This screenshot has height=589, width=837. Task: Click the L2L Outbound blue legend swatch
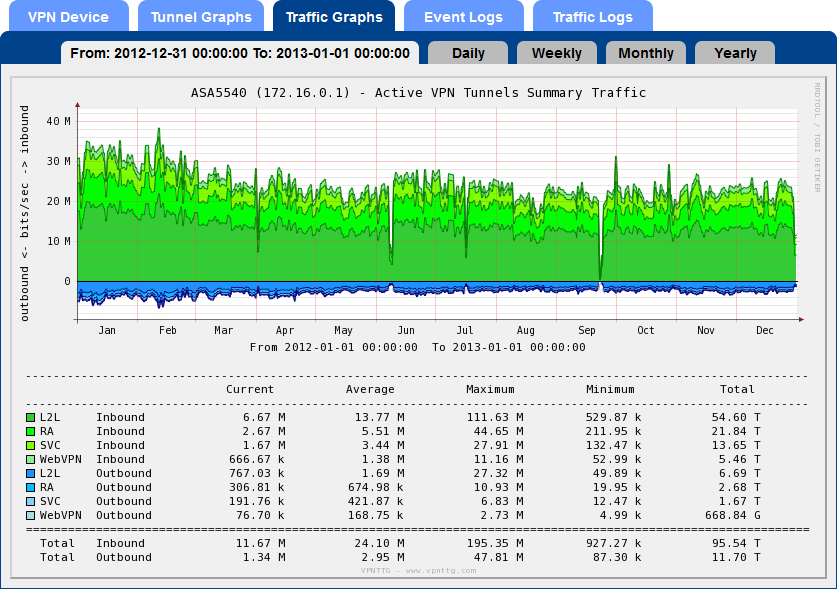pos(31,473)
